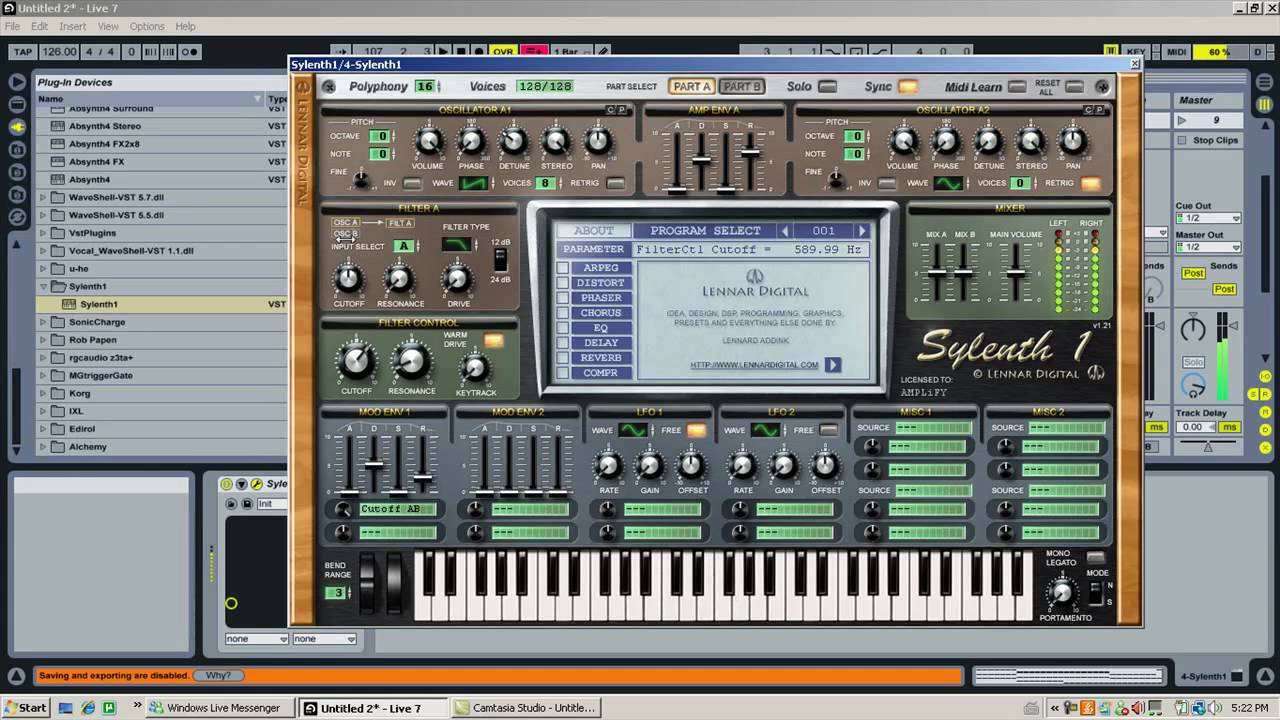Select the PART B tab
1280x720 pixels.
point(741,87)
